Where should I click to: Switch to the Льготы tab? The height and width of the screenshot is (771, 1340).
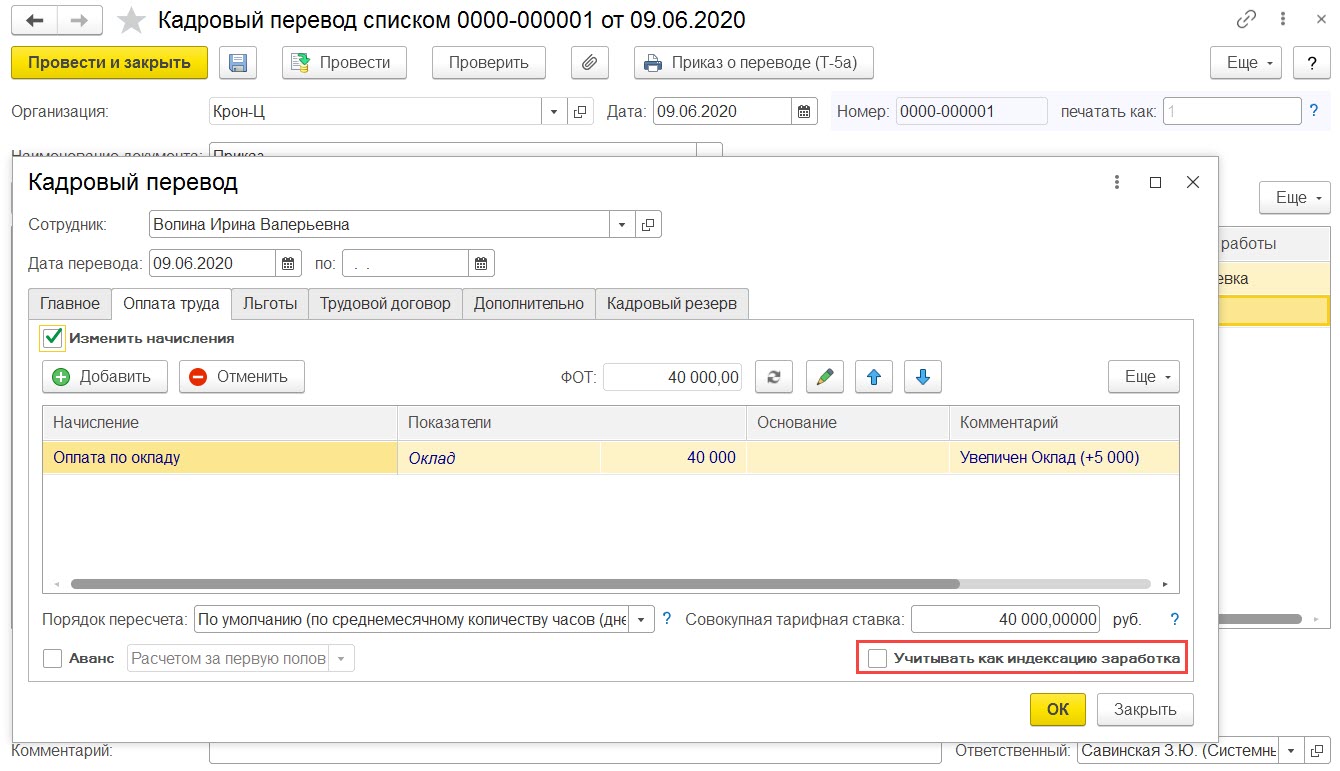[270, 303]
